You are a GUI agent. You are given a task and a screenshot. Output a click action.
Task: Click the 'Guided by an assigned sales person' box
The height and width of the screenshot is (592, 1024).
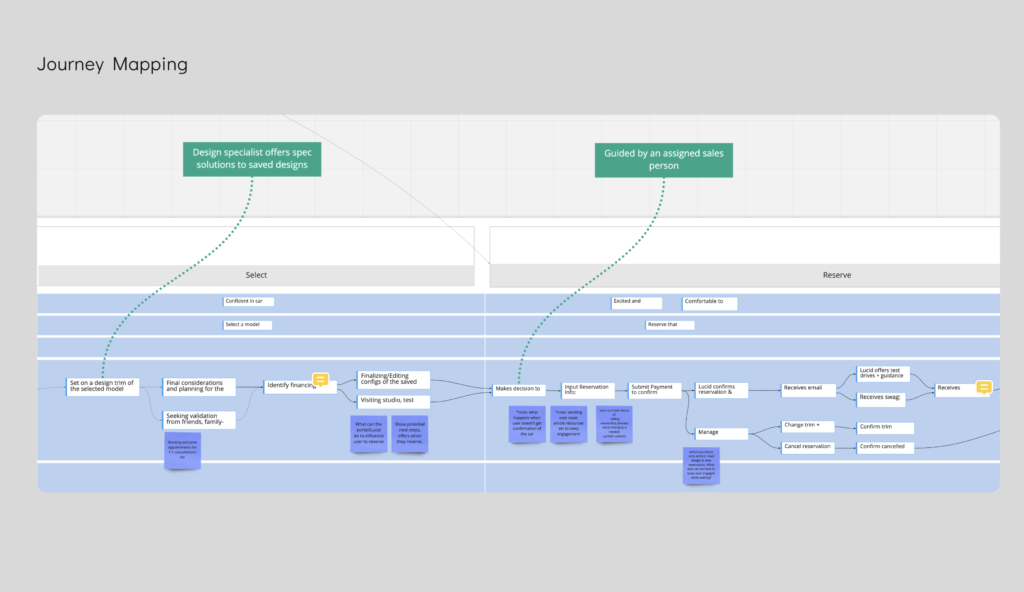click(x=664, y=159)
